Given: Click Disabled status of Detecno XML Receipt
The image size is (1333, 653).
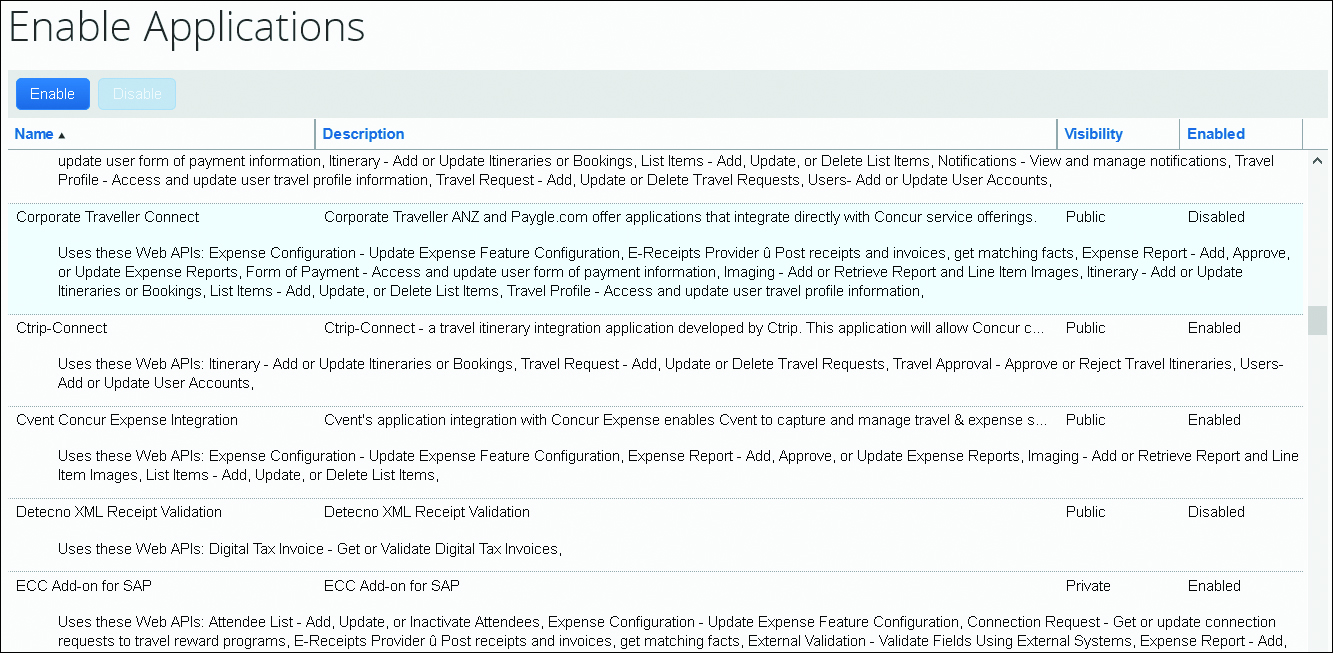Looking at the screenshot, I should 1216,512.
